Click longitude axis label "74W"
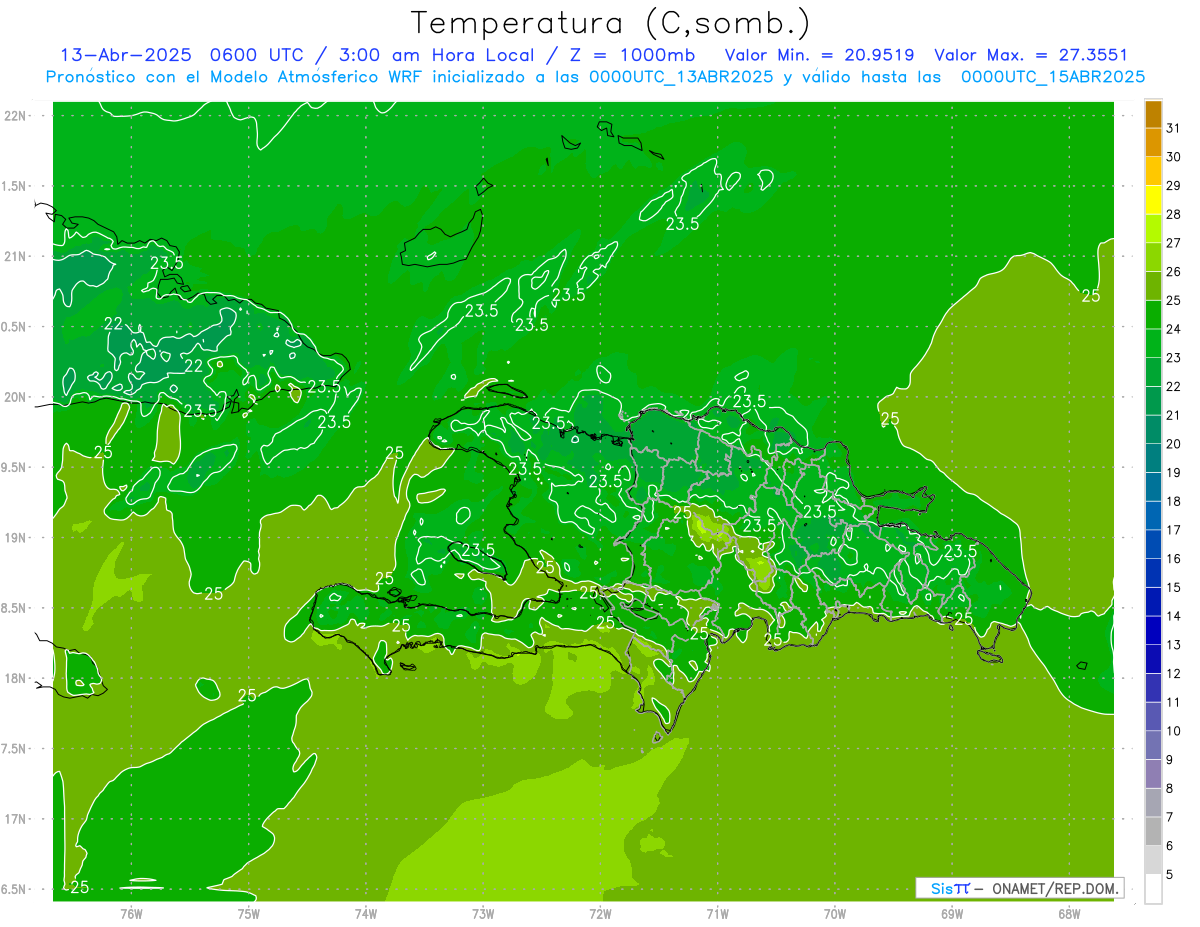 365,914
